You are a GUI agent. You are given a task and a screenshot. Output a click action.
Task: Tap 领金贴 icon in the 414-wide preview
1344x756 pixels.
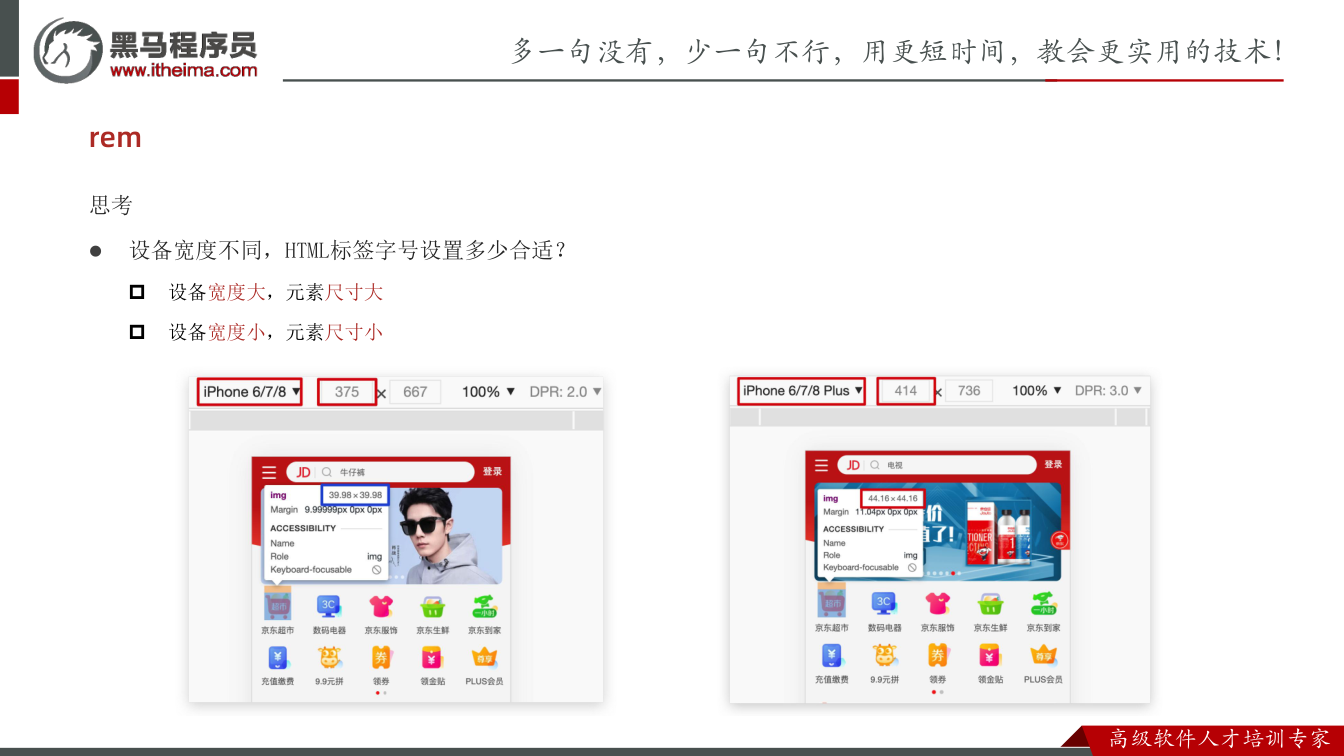pyautogui.click(x=990, y=656)
